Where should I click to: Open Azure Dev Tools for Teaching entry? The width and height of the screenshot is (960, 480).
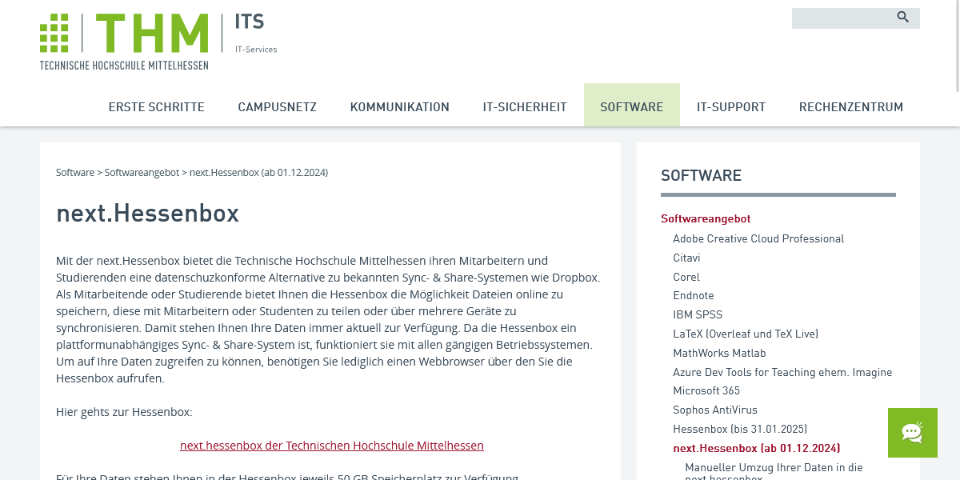pos(782,372)
